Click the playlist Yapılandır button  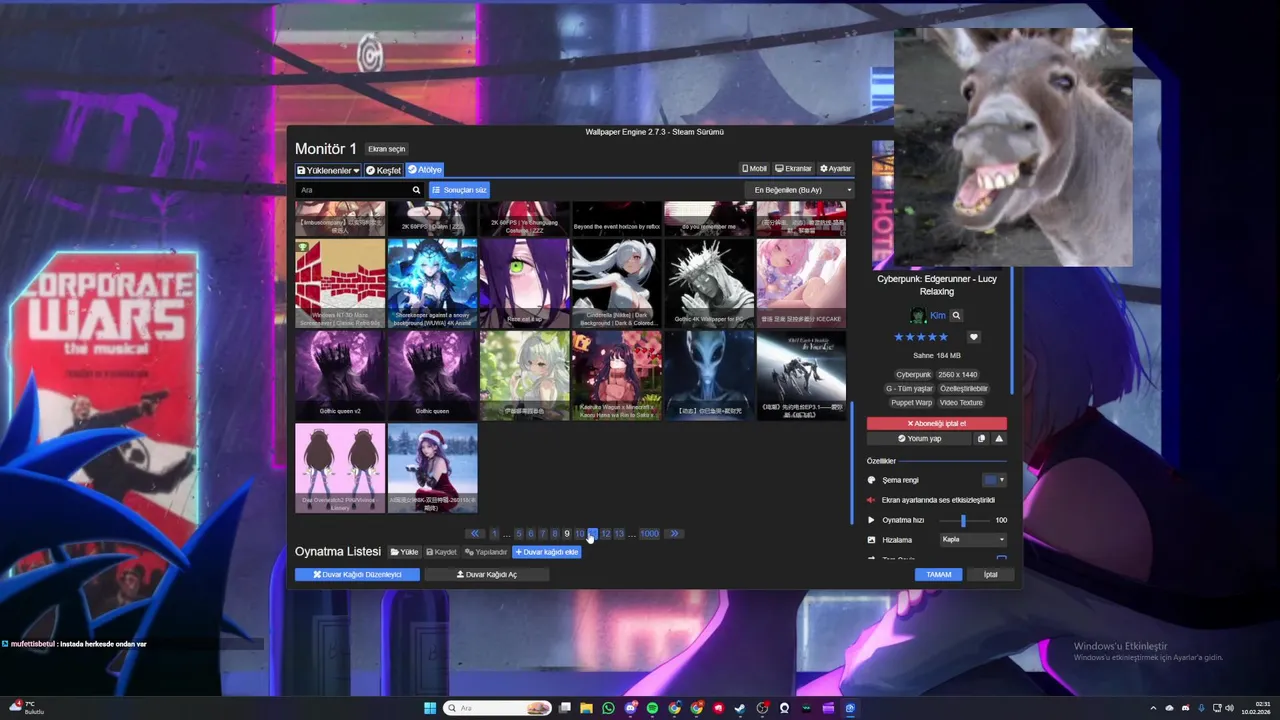click(486, 552)
